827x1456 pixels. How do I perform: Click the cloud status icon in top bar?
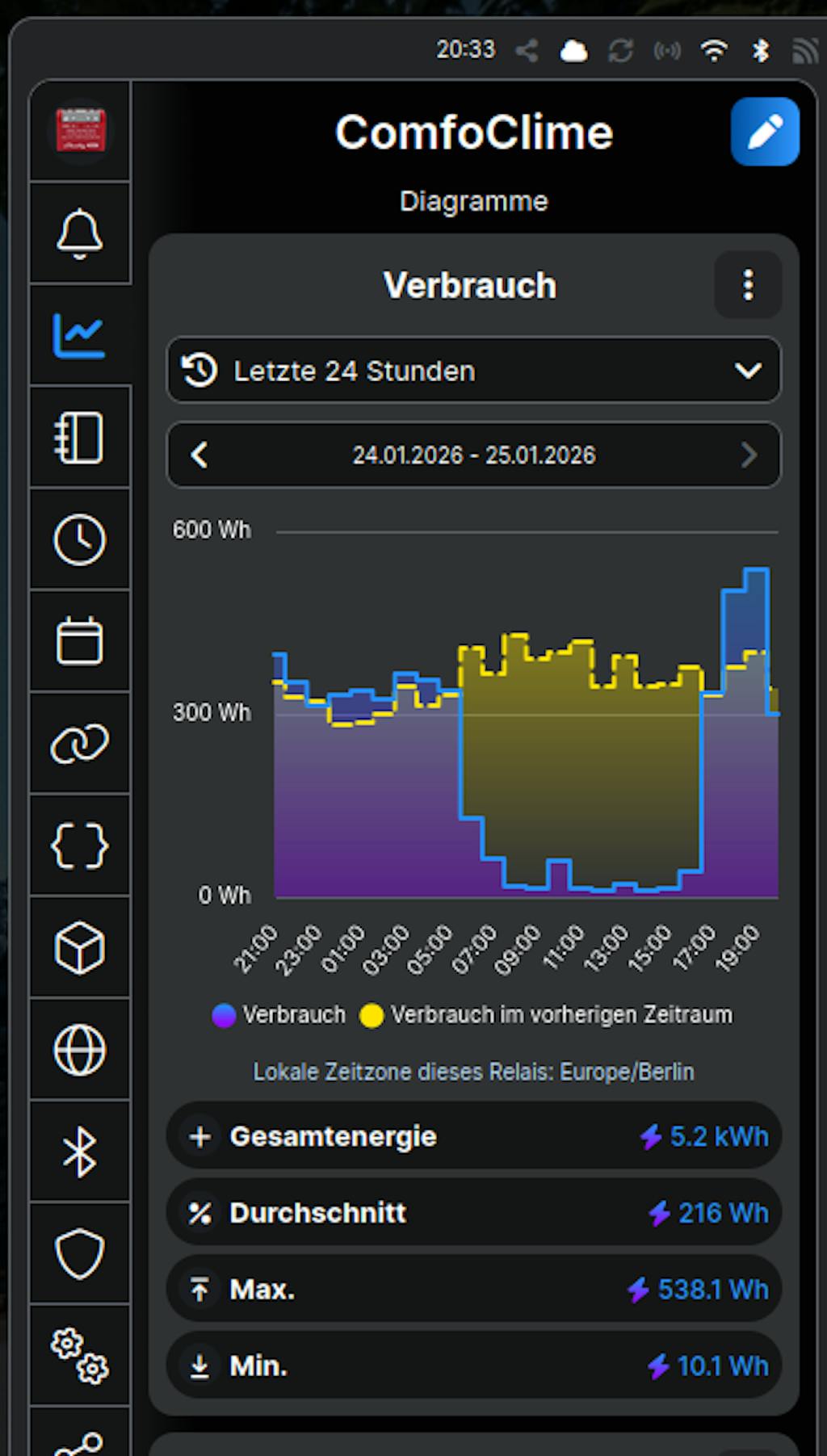coord(573,52)
